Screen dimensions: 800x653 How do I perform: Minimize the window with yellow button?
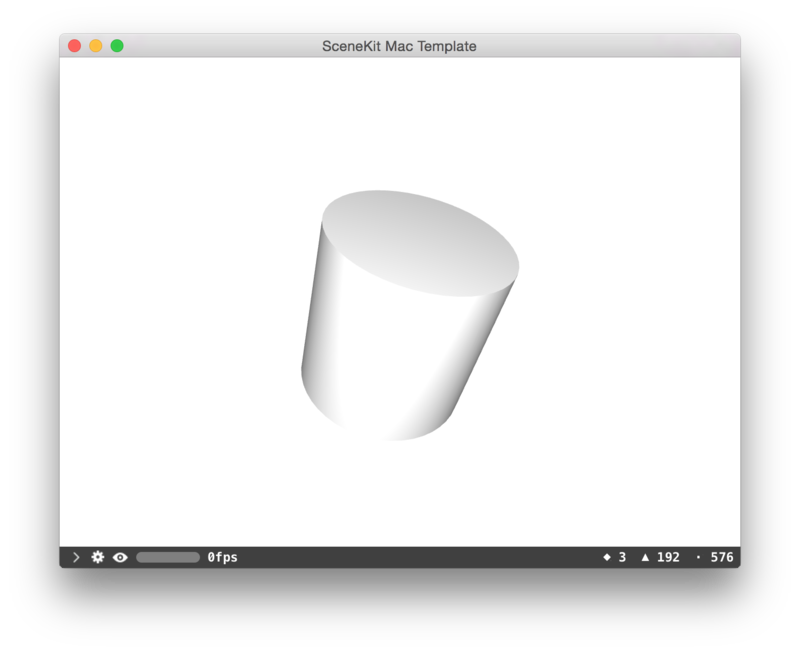pyautogui.click(x=96, y=46)
